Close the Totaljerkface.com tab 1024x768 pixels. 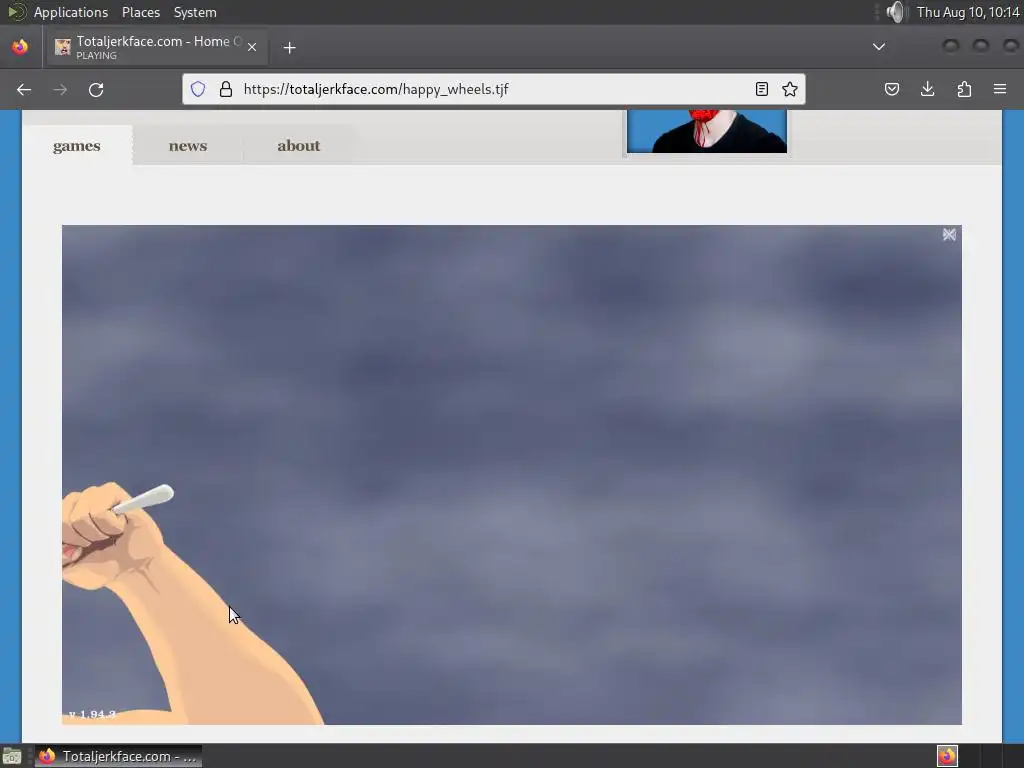point(252,47)
